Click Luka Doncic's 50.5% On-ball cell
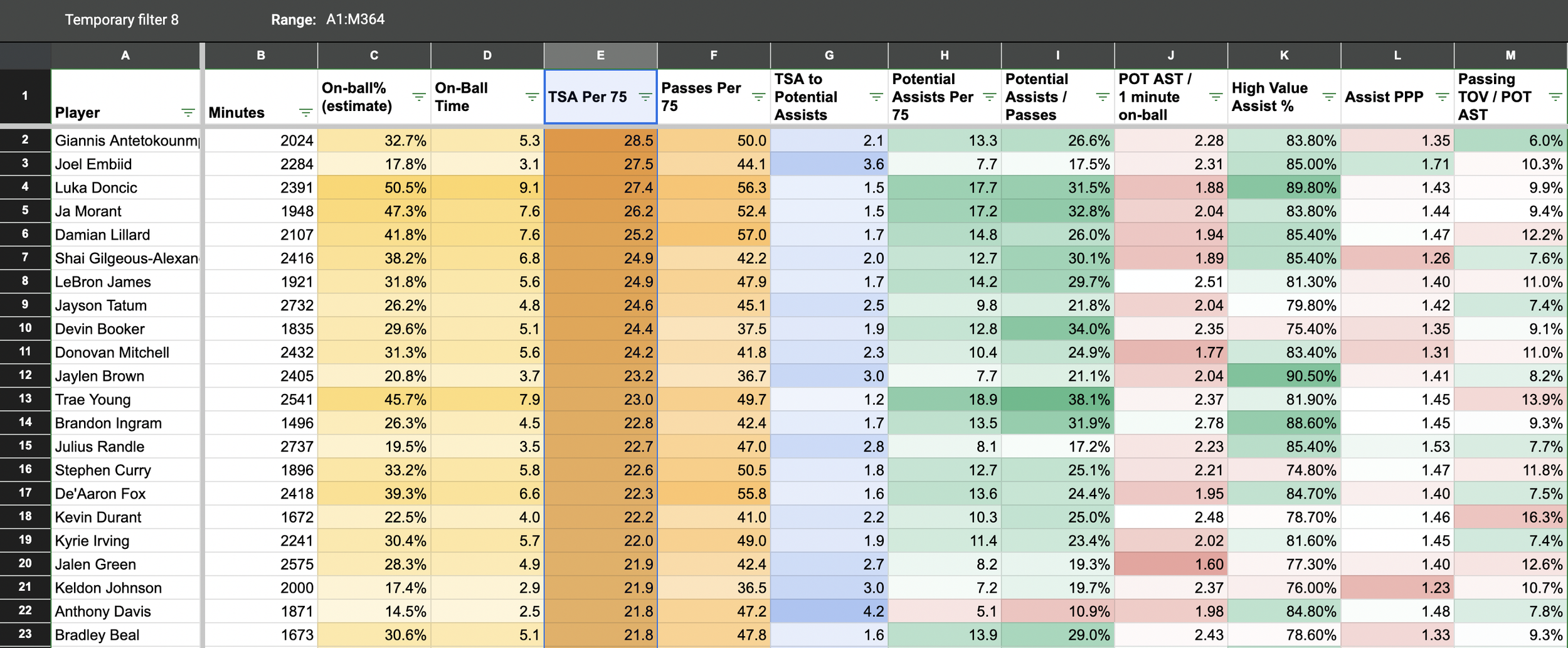The image size is (1568, 648). (374, 188)
